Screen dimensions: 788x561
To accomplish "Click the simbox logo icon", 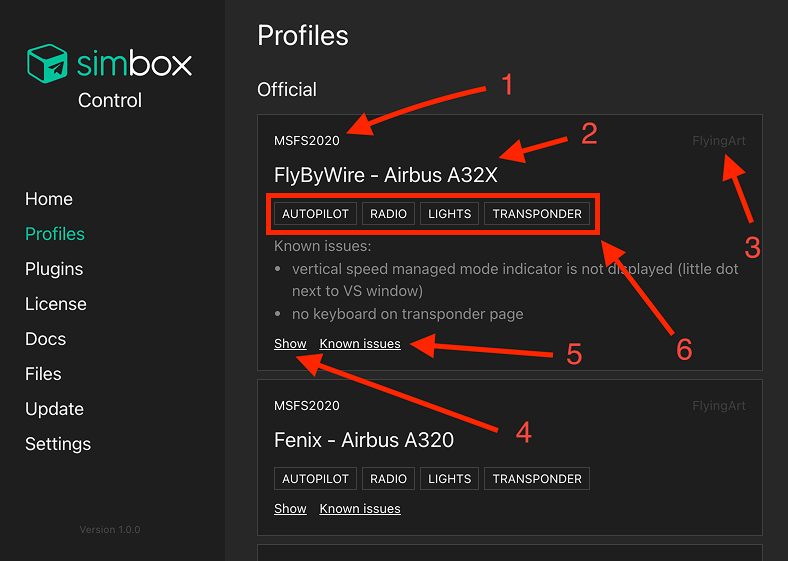I will point(47,63).
